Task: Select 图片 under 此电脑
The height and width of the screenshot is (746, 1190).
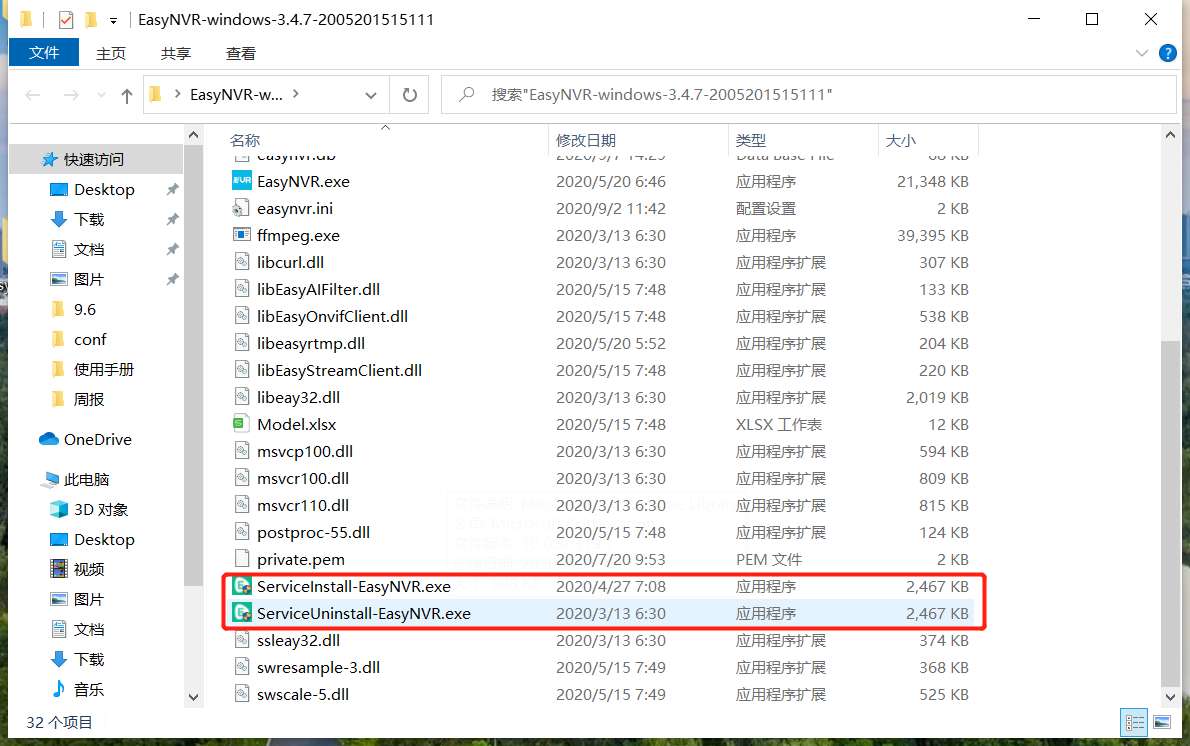Action: (x=89, y=600)
